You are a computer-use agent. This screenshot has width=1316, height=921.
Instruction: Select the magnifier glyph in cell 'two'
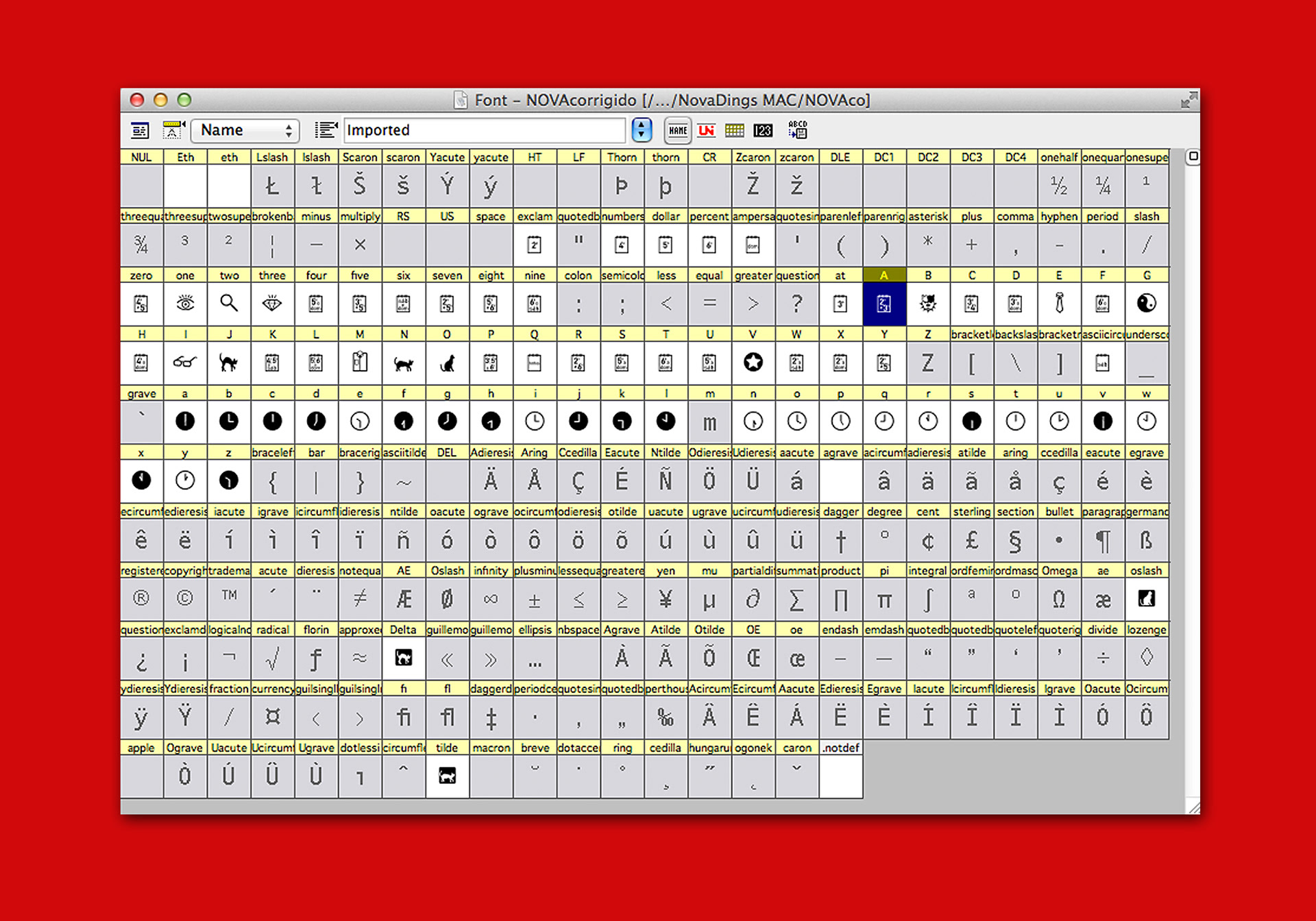point(229,304)
